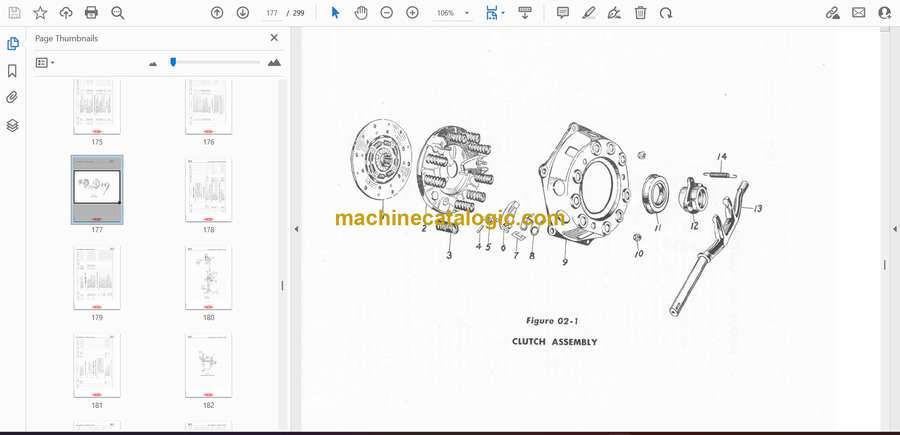Select the page 176 thumbnail
Screen dimensions: 900x435
[x=208, y=107]
